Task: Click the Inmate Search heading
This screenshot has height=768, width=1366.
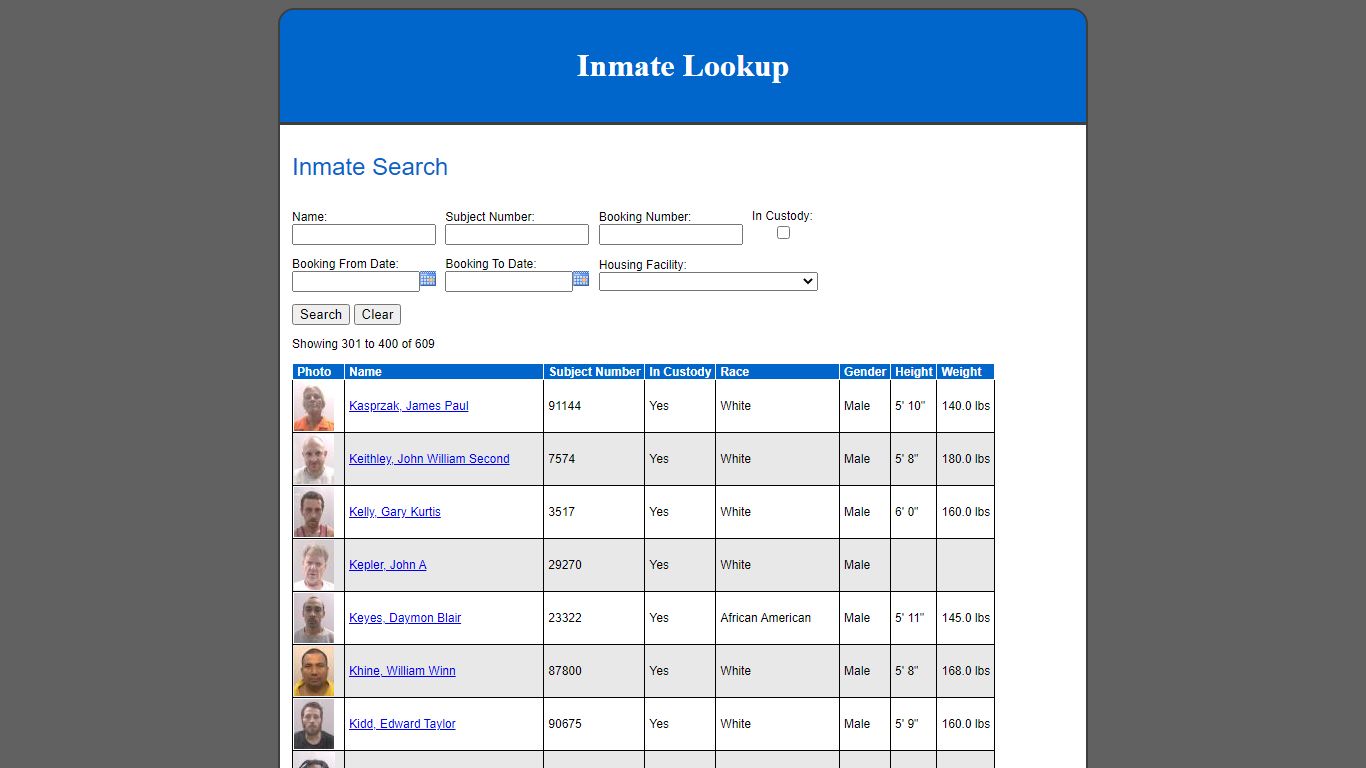Action: point(370,167)
